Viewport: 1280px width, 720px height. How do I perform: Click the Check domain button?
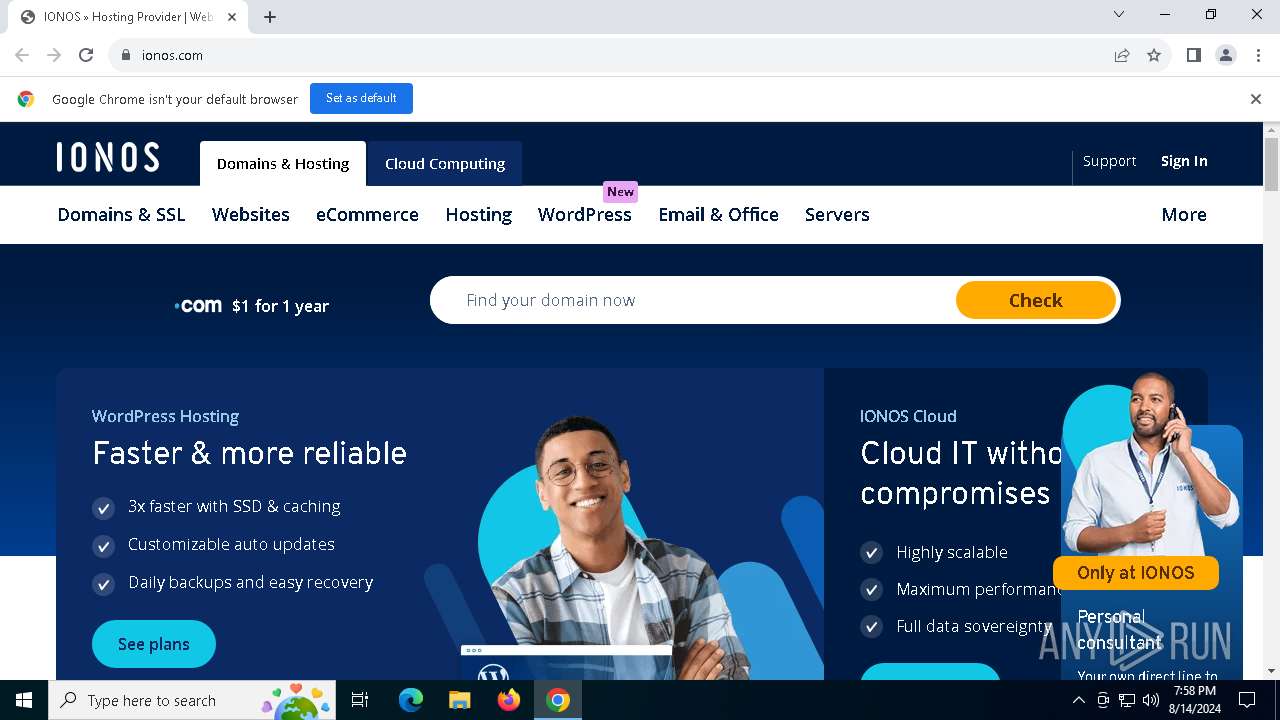(1035, 300)
